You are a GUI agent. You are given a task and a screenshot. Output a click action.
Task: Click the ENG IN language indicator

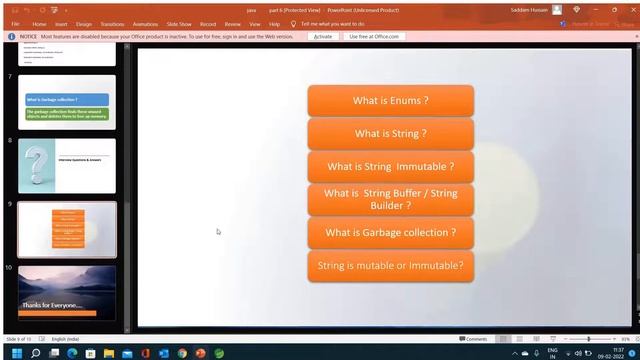[x=552, y=353]
